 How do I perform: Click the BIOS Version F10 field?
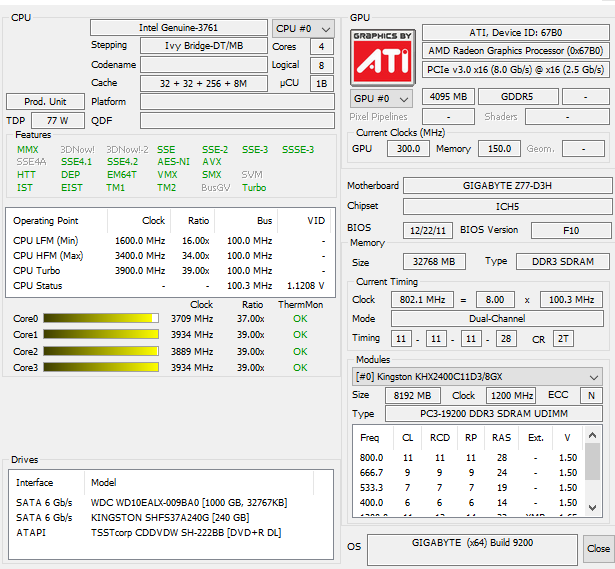point(571,230)
